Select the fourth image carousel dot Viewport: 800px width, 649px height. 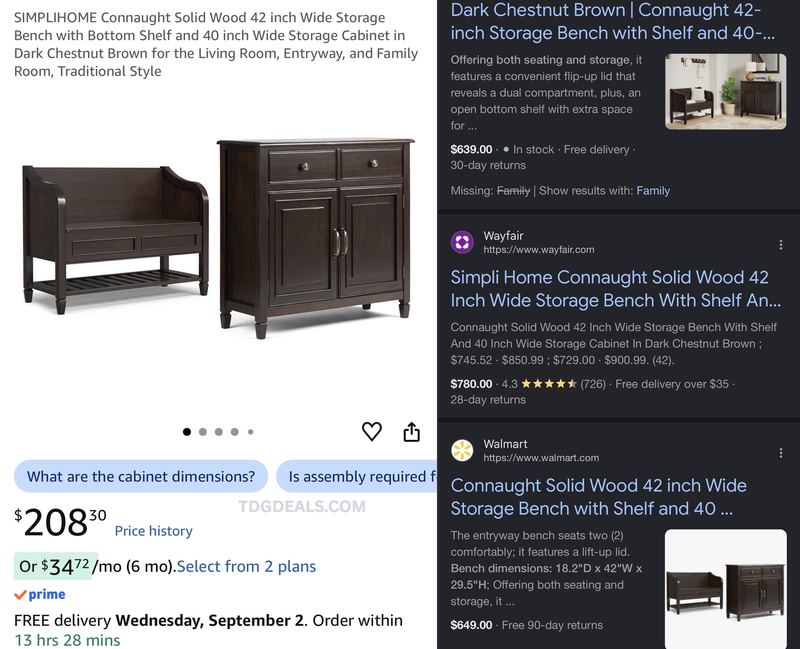pyautogui.click(x=235, y=432)
